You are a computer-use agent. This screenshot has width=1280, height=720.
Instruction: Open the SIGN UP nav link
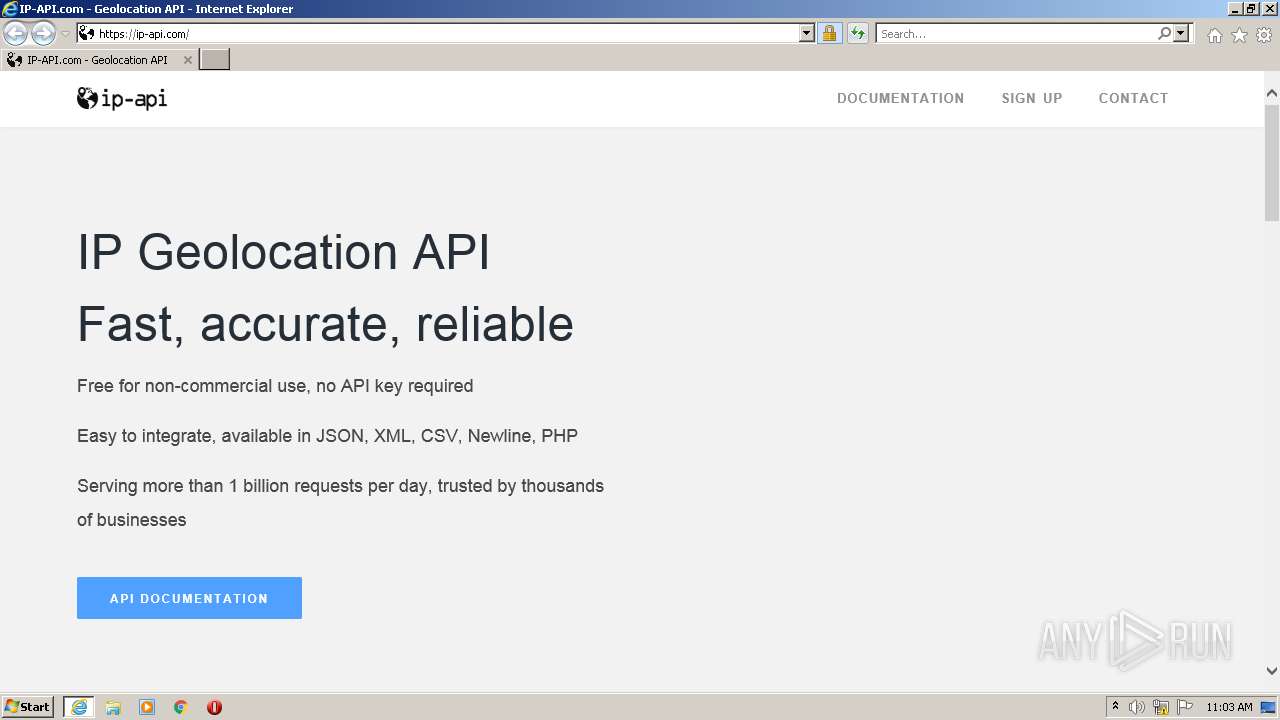pos(1032,98)
